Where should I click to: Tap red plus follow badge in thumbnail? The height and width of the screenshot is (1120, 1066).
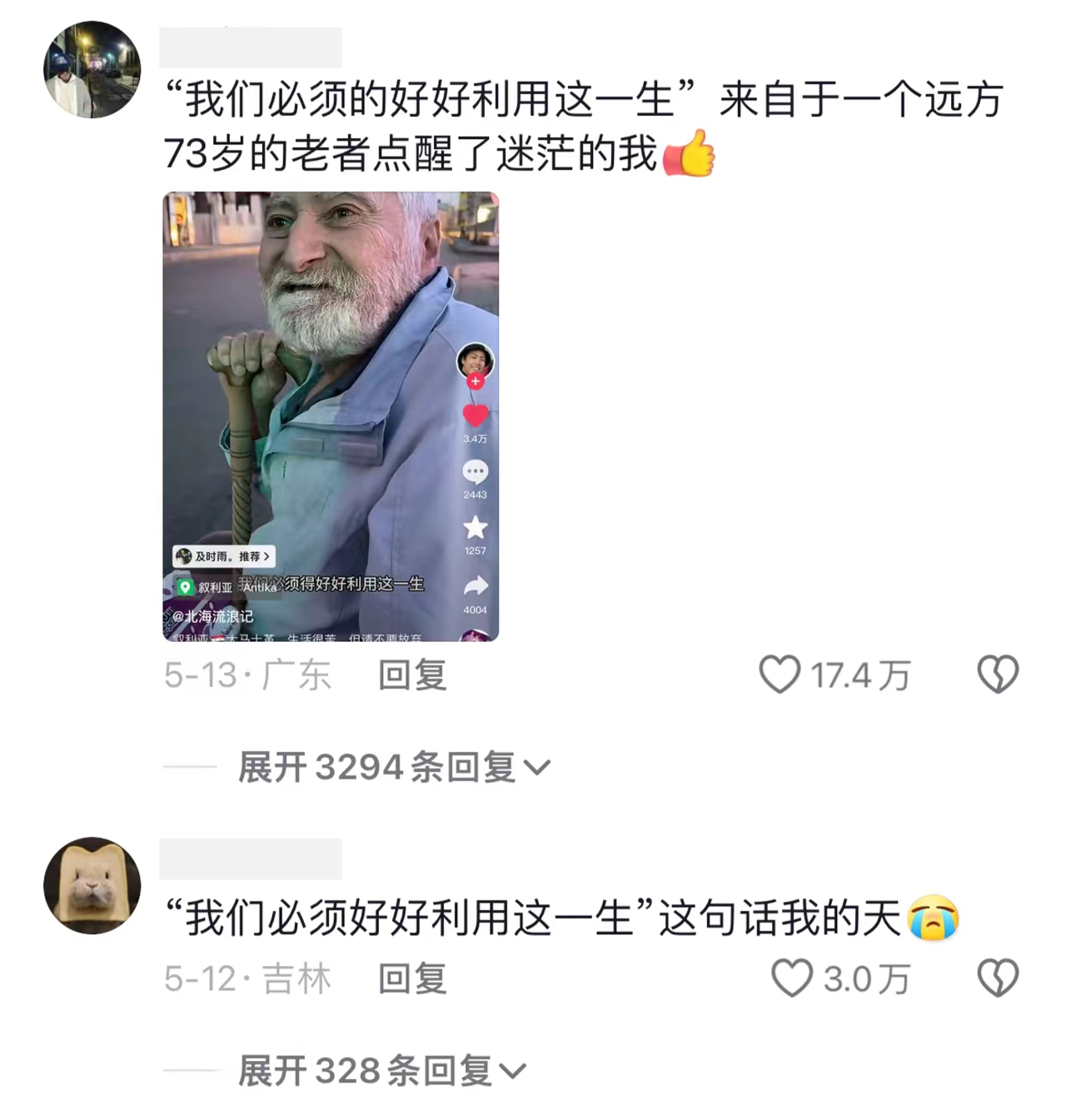476,381
